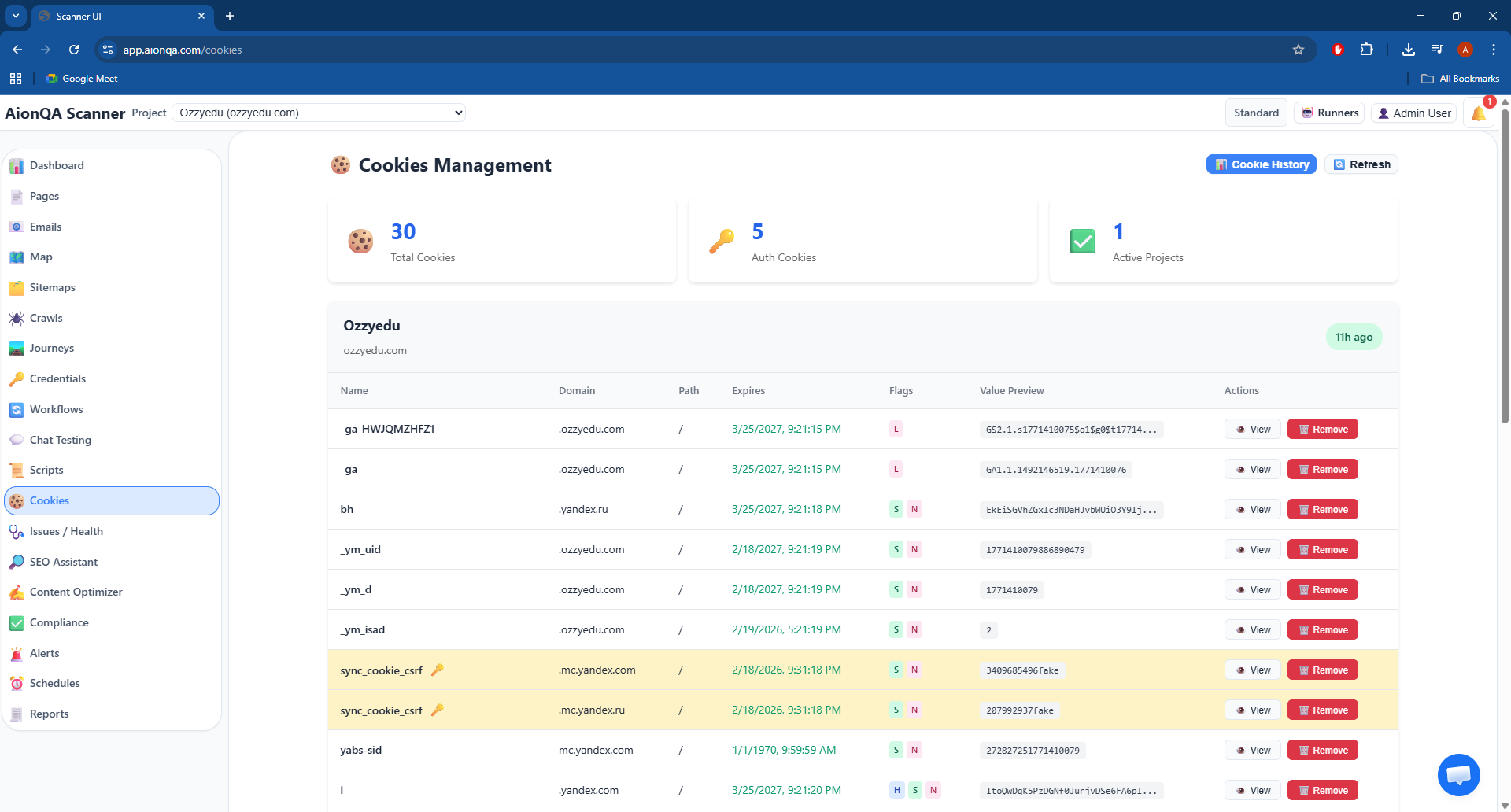Open the tab search dropdown arrow
This screenshot has height=812, width=1511.
click(x=15, y=16)
